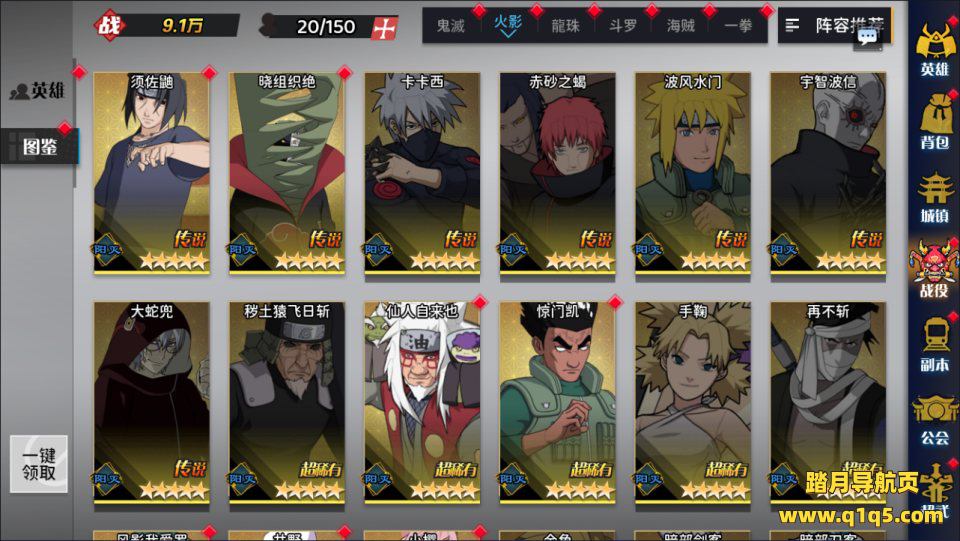This screenshot has height=541, width=960.
Task: Switch to the 海贼 series tab
Action: tap(680, 26)
